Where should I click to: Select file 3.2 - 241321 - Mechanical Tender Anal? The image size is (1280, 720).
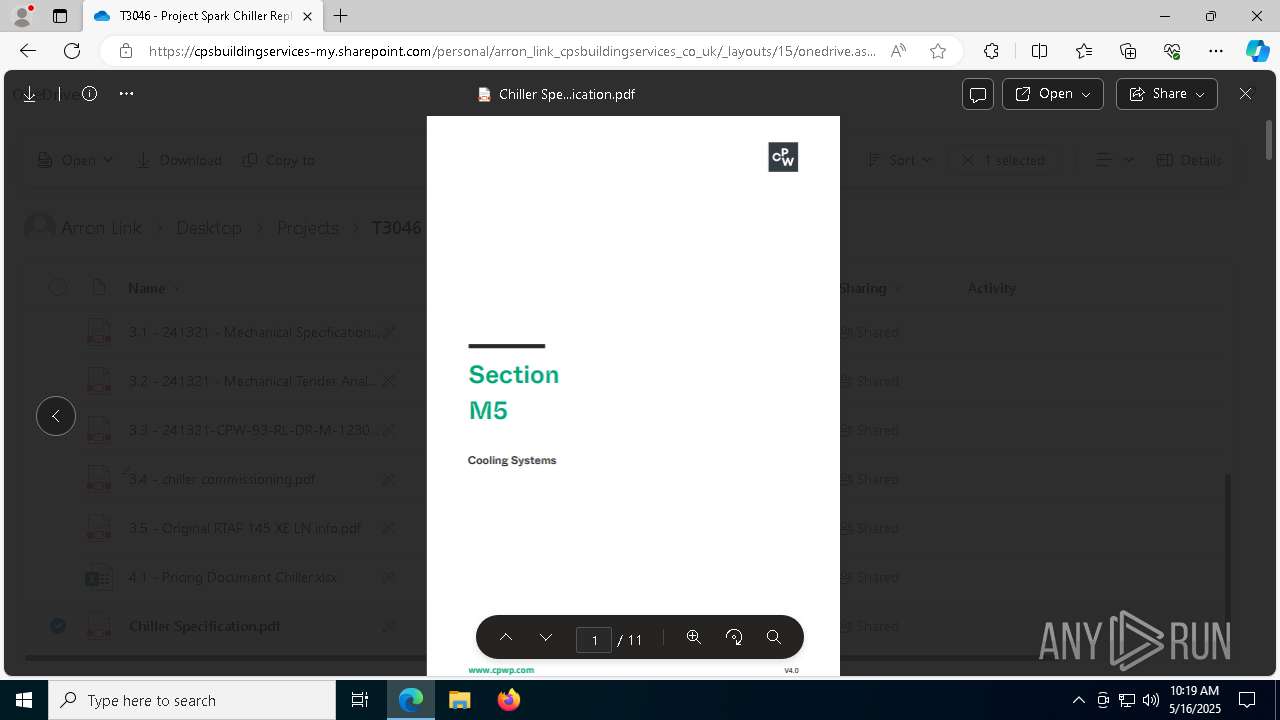(253, 381)
